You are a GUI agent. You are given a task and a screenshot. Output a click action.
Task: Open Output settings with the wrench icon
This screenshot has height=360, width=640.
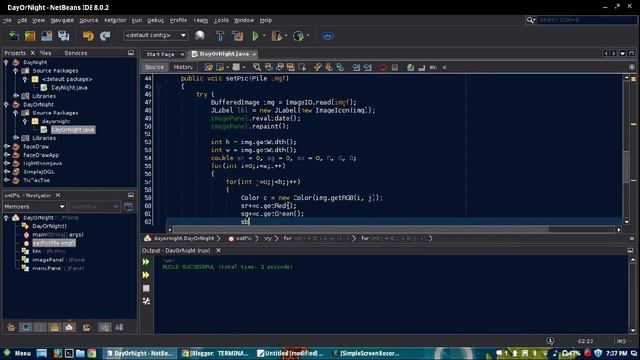(146, 301)
